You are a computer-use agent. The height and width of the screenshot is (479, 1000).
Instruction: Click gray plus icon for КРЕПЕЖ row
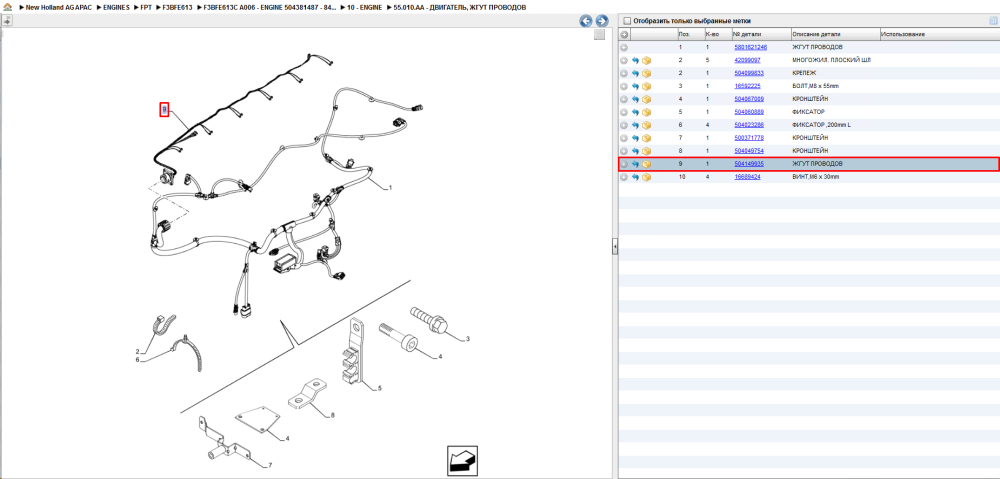(624, 73)
